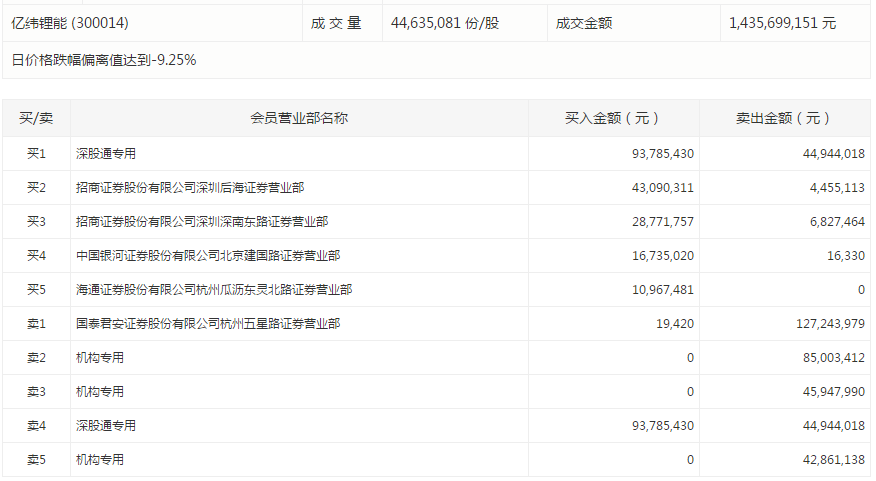Image resolution: width=876 pixels, height=481 pixels.
Task: Click the sell amount 4,455,113
Action: 837,188
